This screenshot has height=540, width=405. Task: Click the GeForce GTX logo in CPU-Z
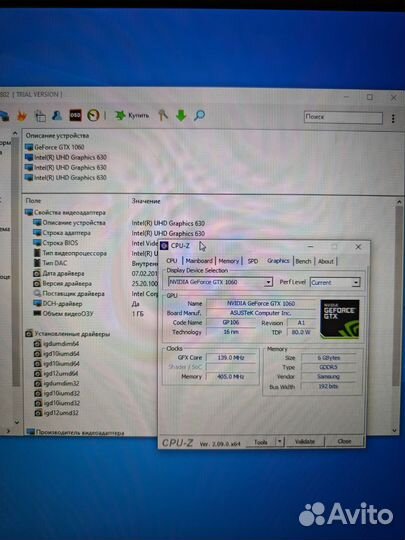coord(340,319)
